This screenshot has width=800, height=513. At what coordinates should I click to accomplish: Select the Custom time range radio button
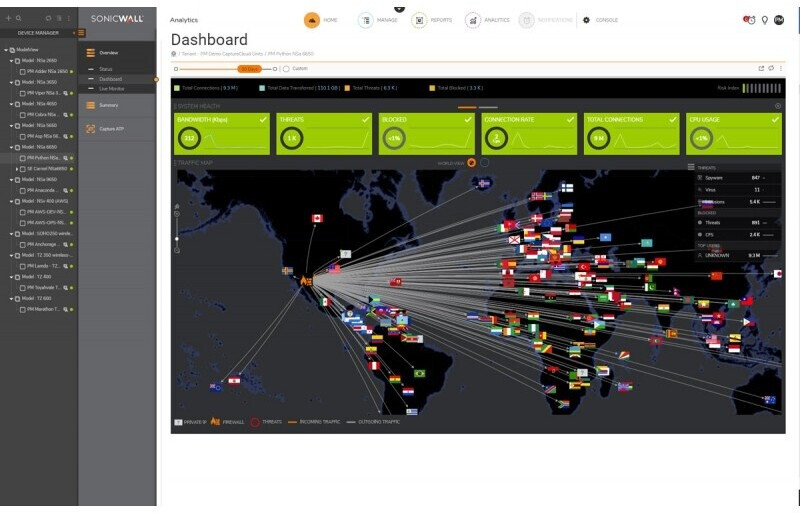286,69
